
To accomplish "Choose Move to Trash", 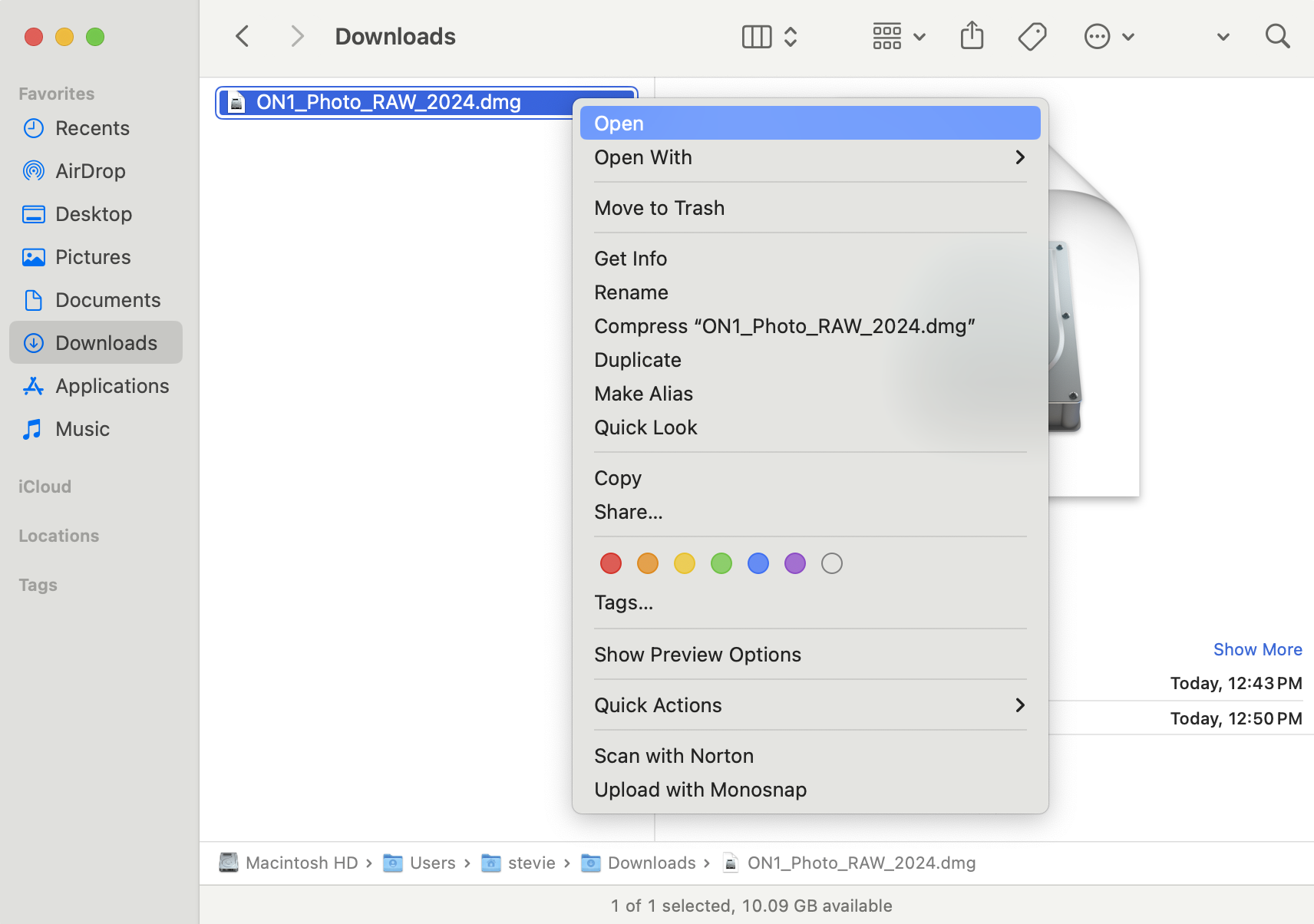I will tap(811, 208).
